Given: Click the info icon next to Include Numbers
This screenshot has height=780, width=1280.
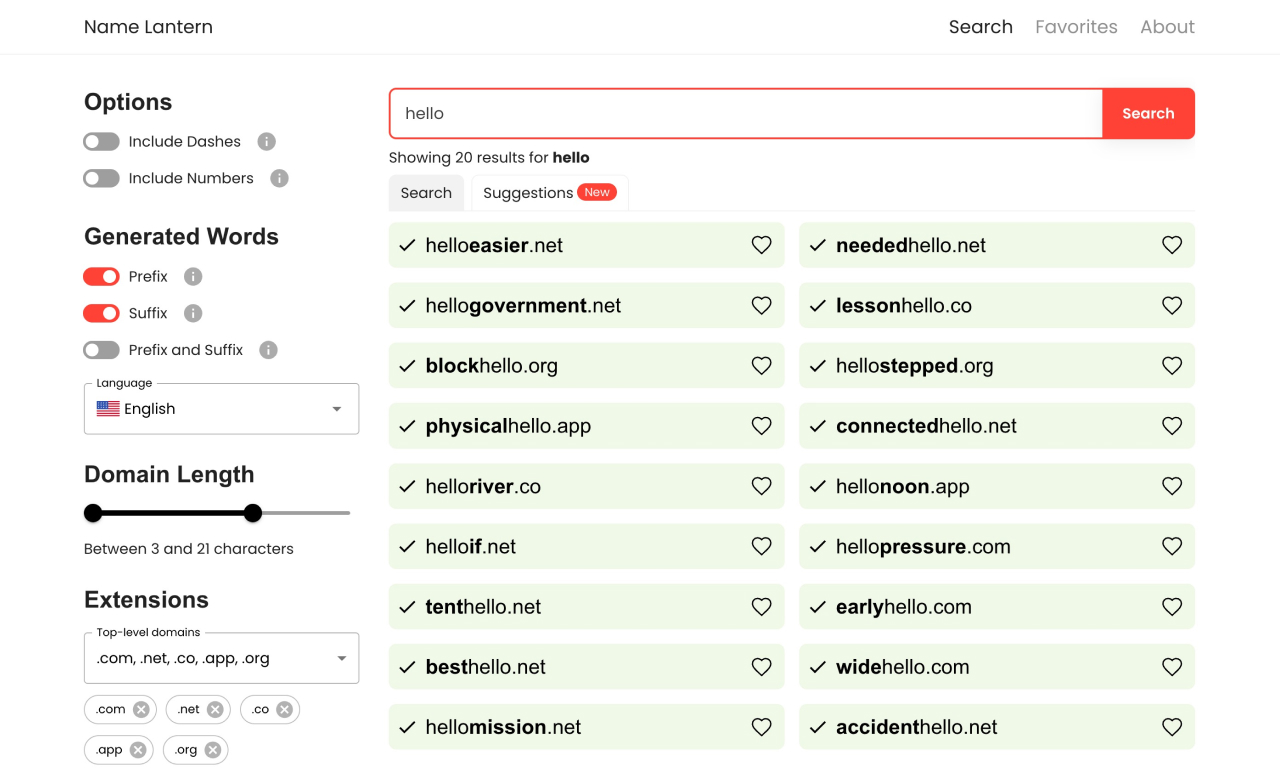Looking at the screenshot, I should (280, 178).
